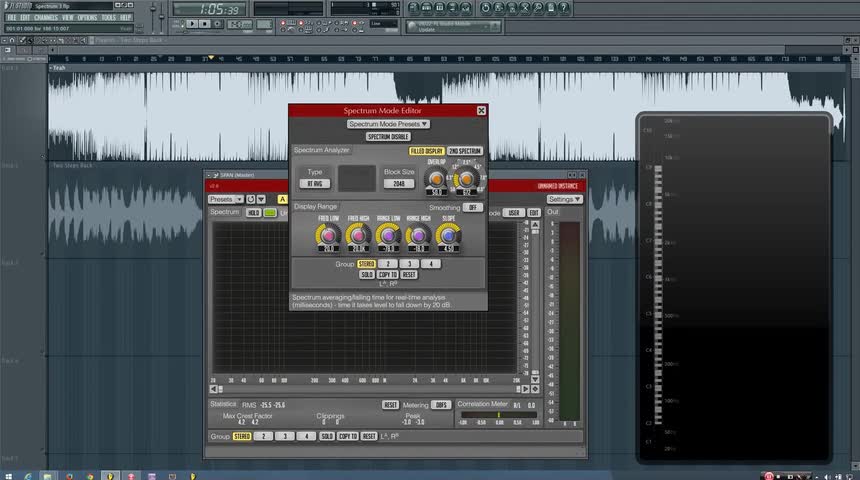Image resolution: width=860 pixels, height=480 pixels.
Task: Open SPAN Settings dropdown
Action: click(564, 199)
